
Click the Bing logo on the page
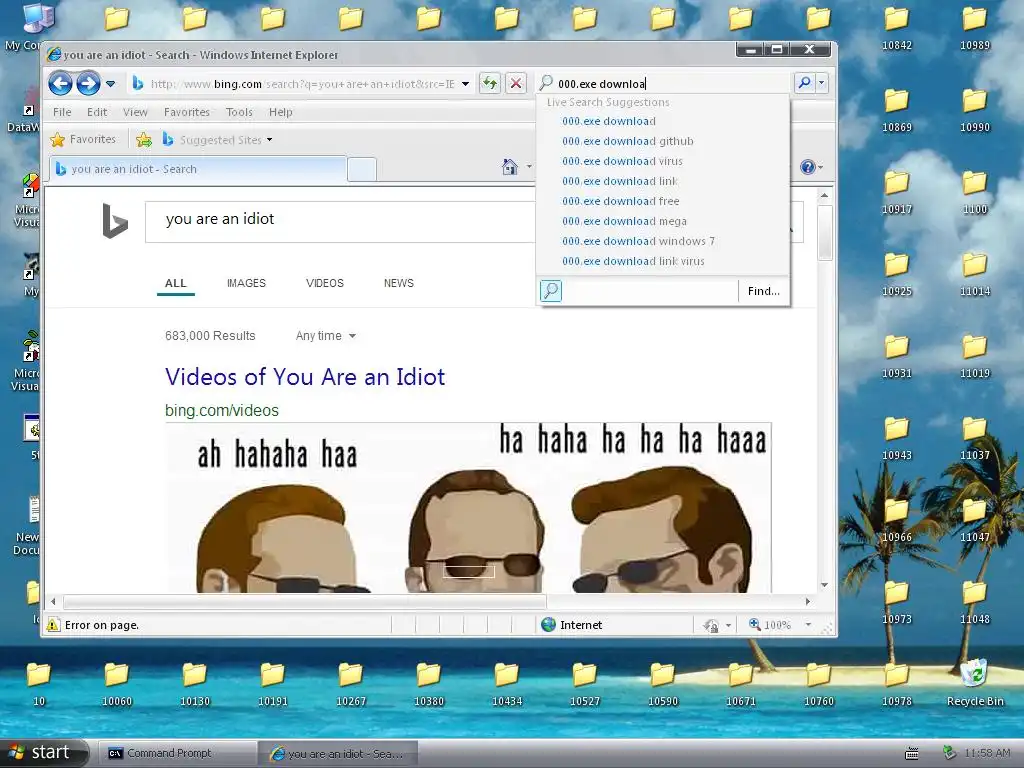115,221
